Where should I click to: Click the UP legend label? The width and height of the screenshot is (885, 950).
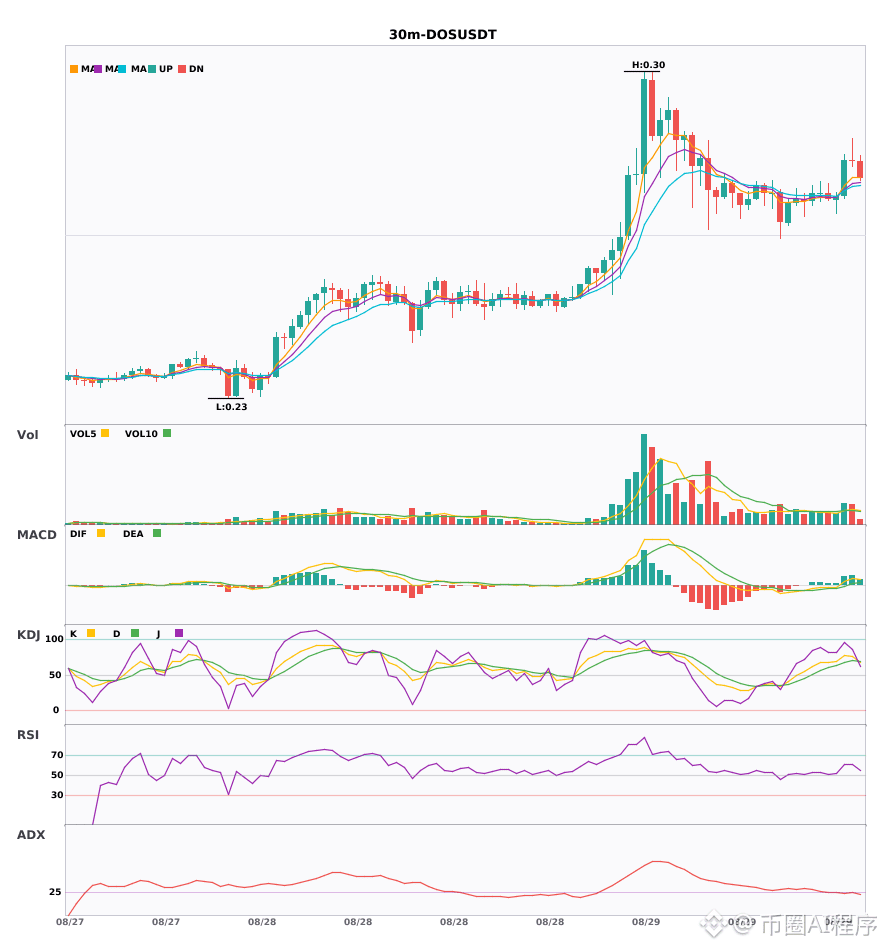click(x=166, y=69)
